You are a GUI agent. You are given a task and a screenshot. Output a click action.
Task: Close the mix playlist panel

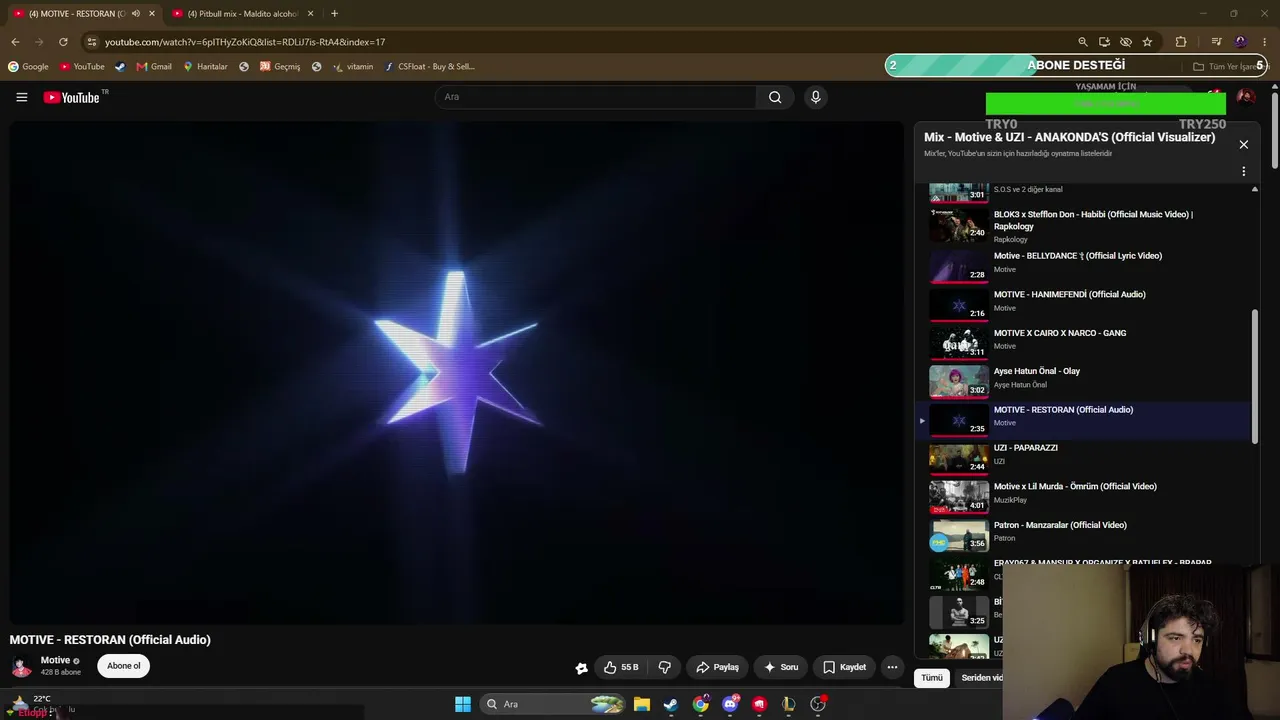coord(1244,145)
